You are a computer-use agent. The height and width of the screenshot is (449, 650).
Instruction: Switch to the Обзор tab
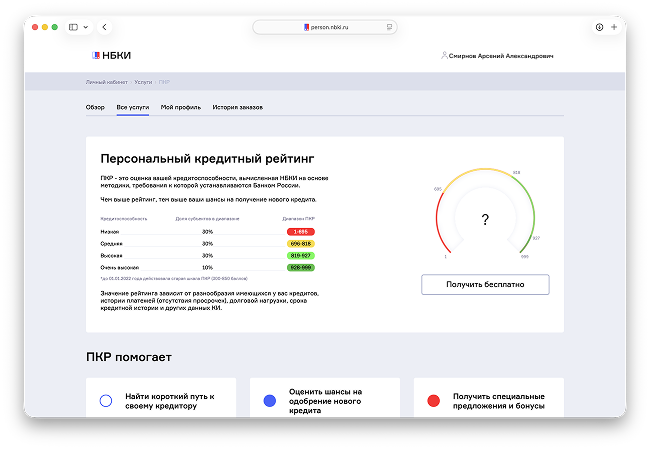(95, 107)
